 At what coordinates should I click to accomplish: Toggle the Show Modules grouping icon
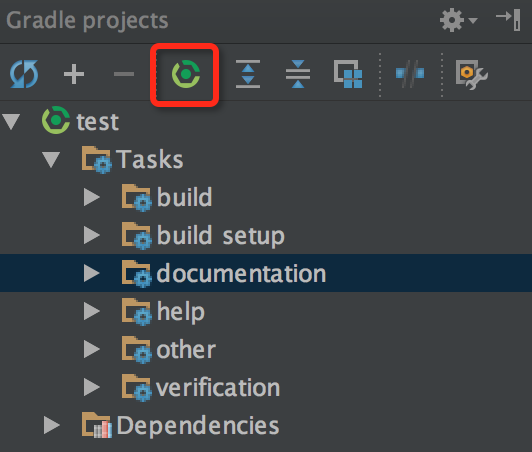click(348, 74)
